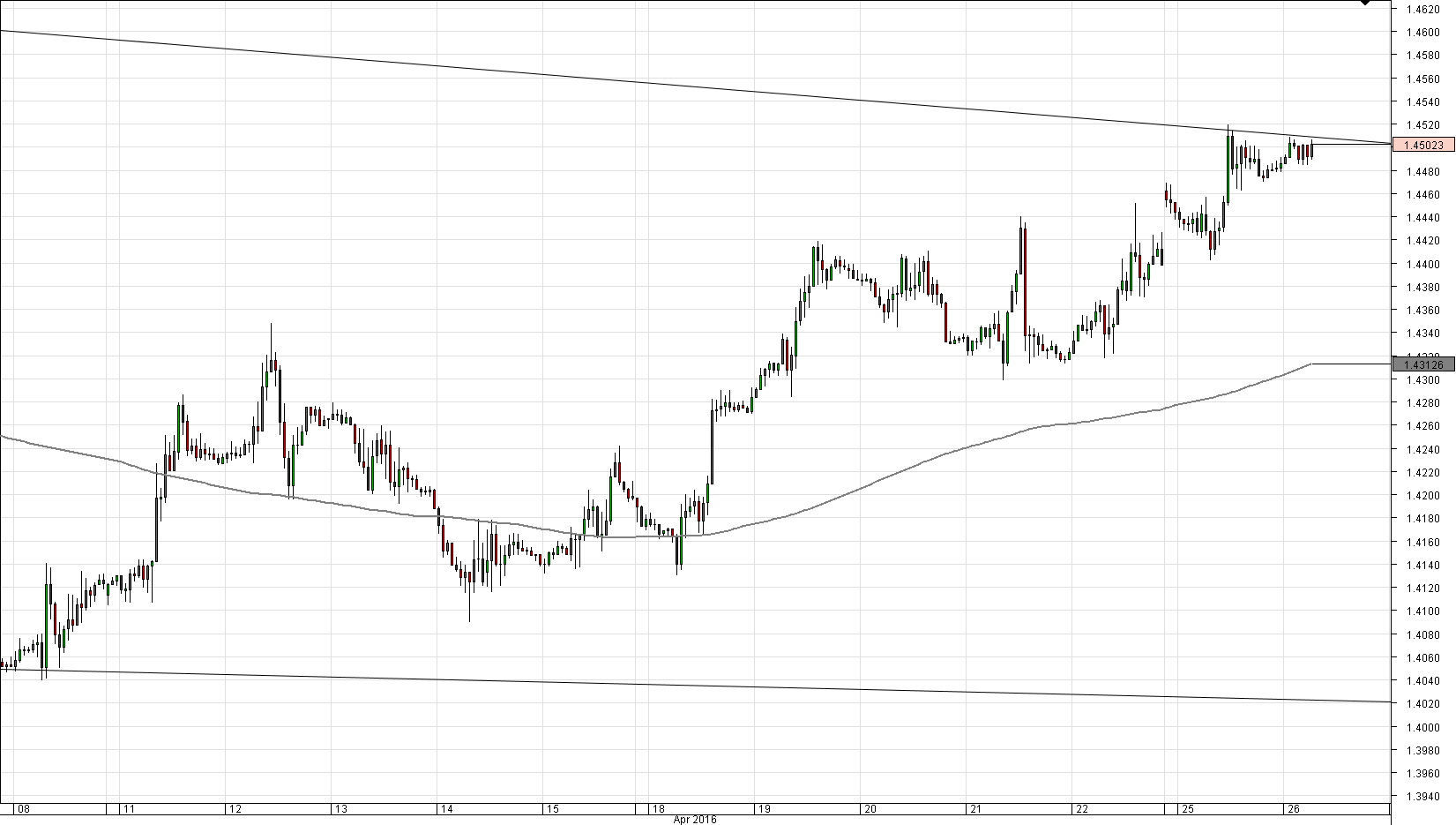Screen dimensions: 1456x825
Task: Click date label 14 on time axis
Action: pos(447,808)
